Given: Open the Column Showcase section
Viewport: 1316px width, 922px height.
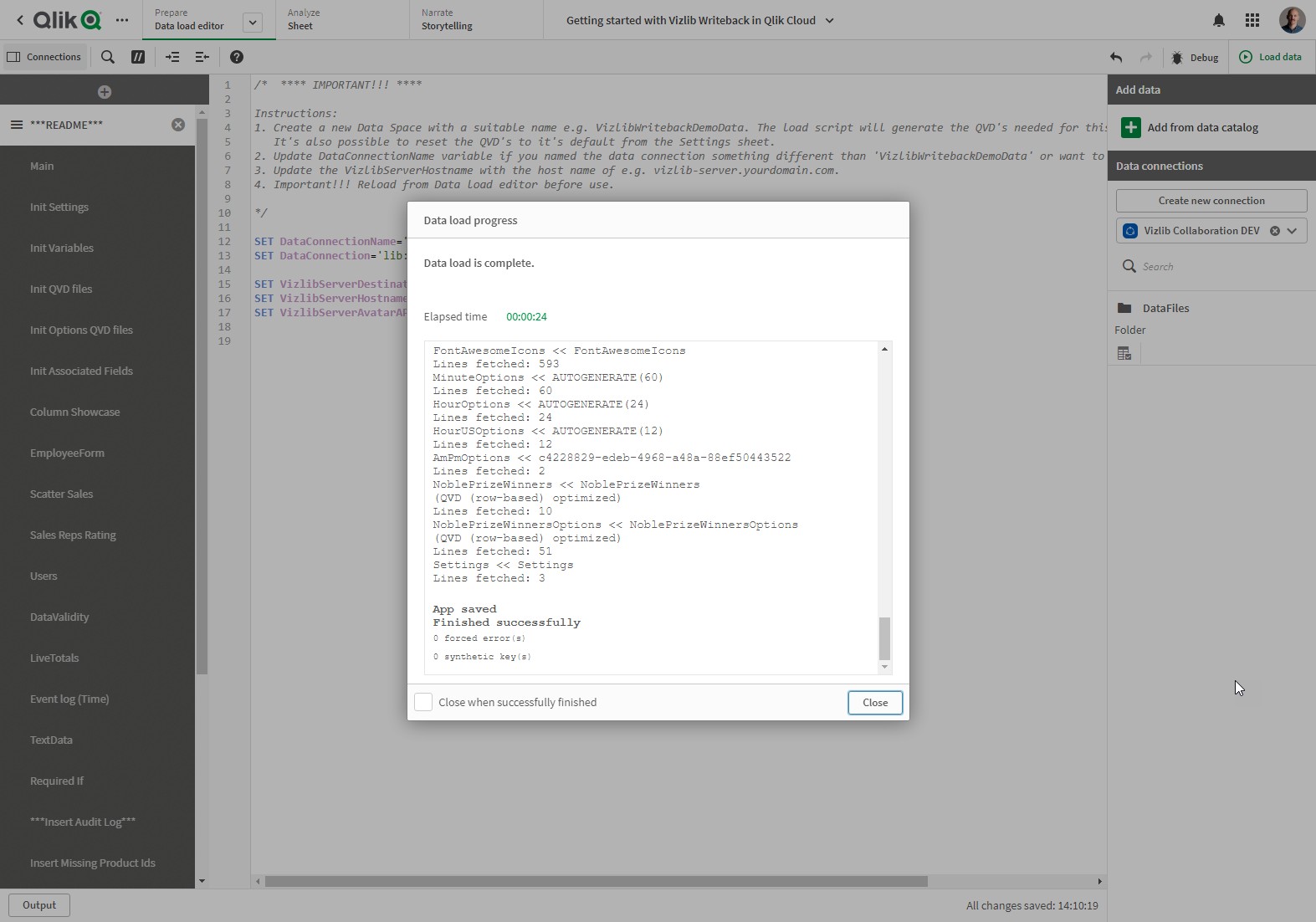Looking at the screenshot, I should click(97, 412).
